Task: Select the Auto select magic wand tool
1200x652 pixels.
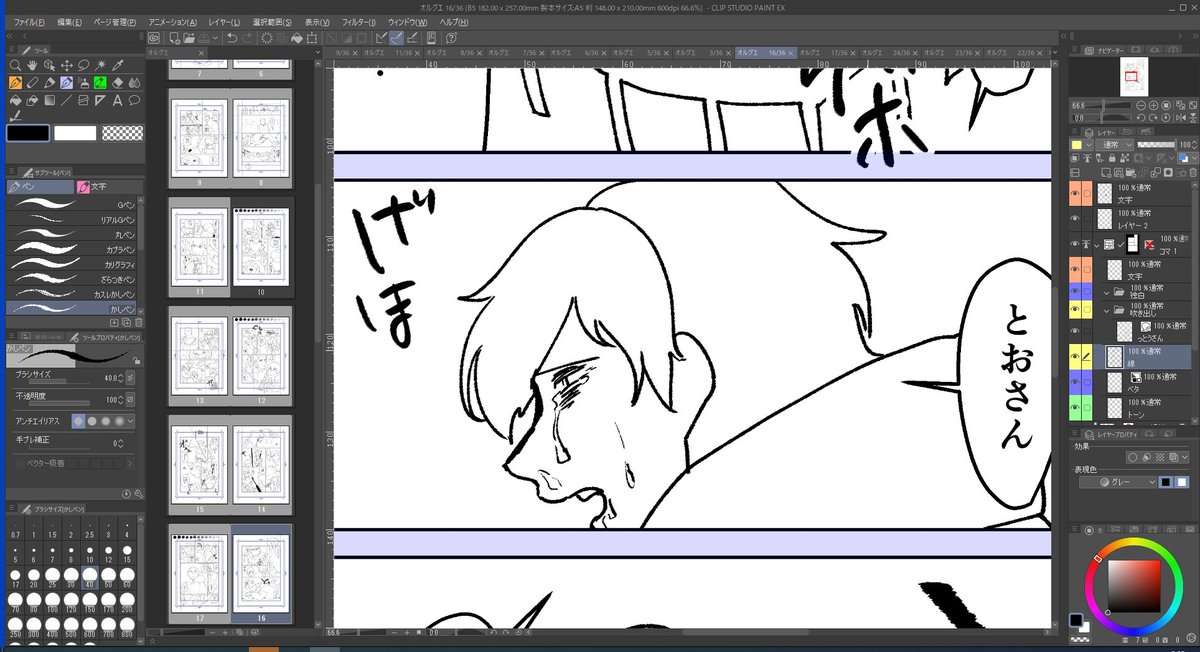Action: click(x=100, y=65)
